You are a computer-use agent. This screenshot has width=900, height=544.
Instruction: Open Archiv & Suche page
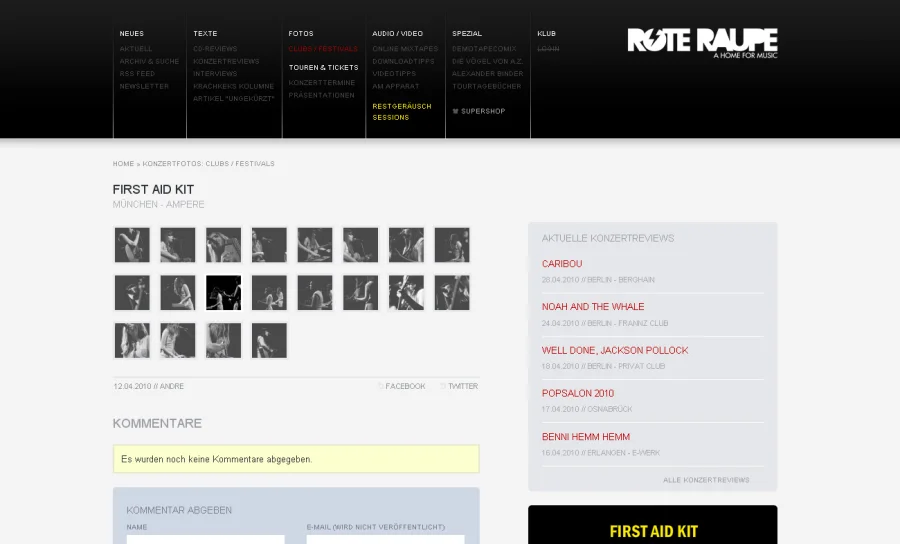[150, 61]
